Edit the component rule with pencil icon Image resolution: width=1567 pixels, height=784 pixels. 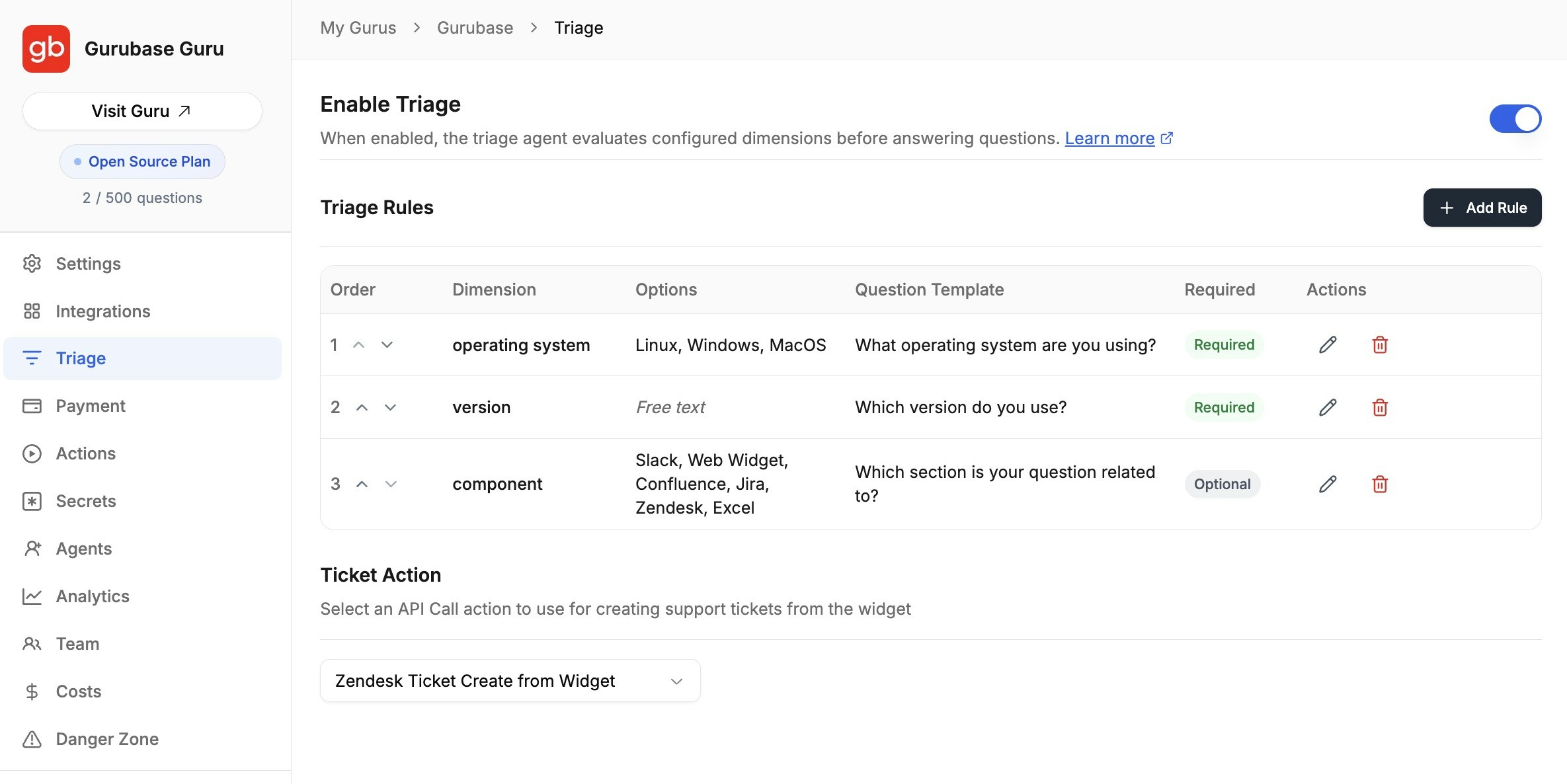coord(1327,484)
